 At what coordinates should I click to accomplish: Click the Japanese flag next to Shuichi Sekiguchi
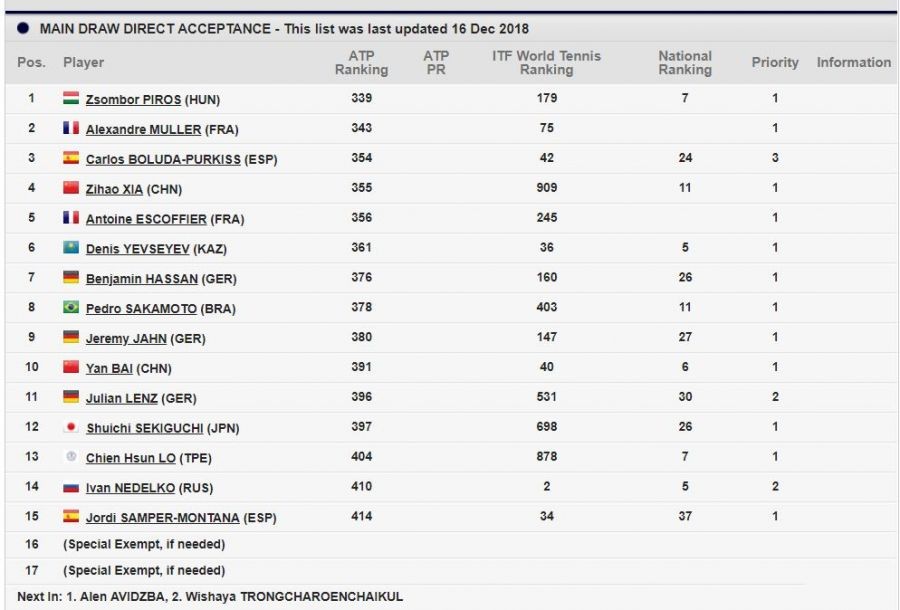[x=71, y=427]
